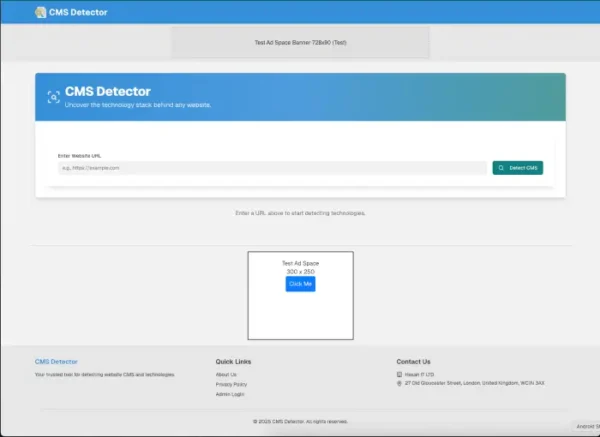Click the Hasan IT LTD company name

pyautogui.click(x=419, y=375)
